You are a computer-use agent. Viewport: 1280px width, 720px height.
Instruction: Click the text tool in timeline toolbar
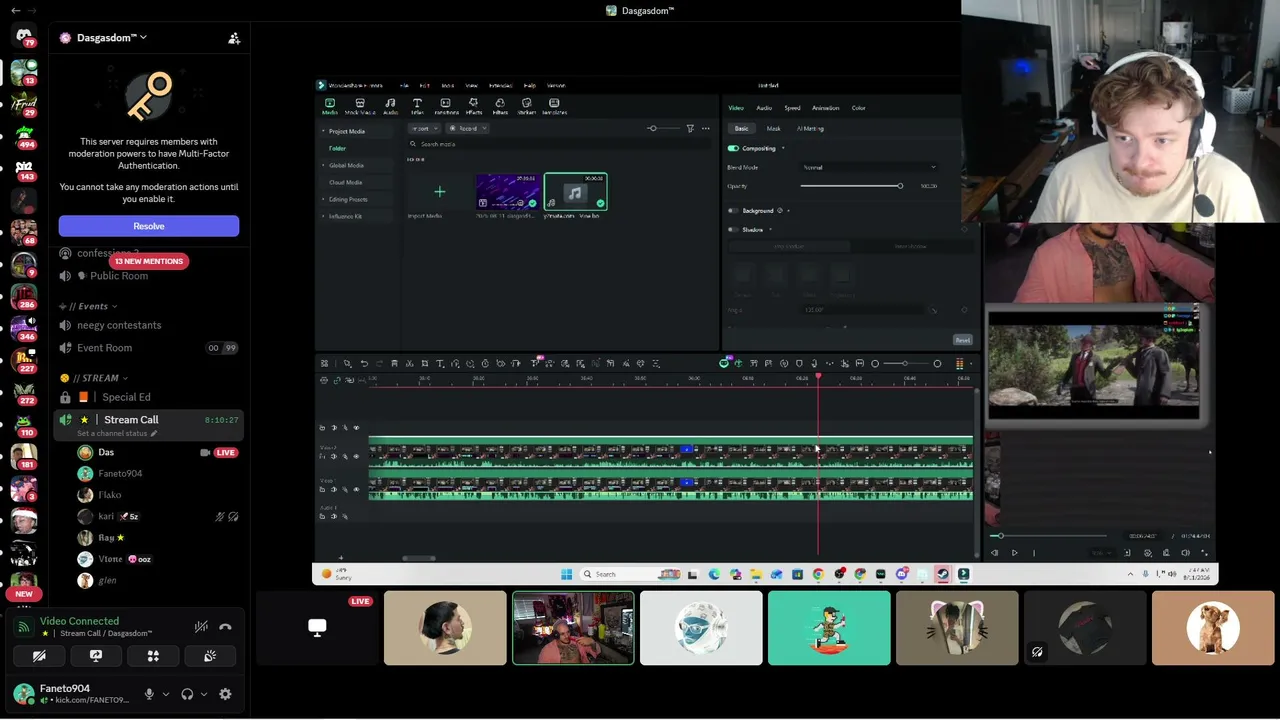click(x=440, y=363)
